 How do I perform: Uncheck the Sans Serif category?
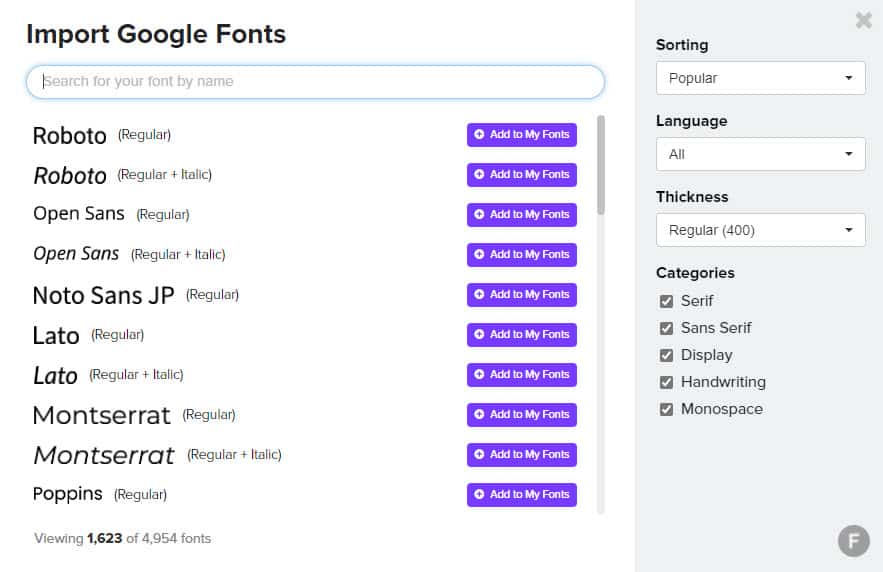(x=666, y=328)
